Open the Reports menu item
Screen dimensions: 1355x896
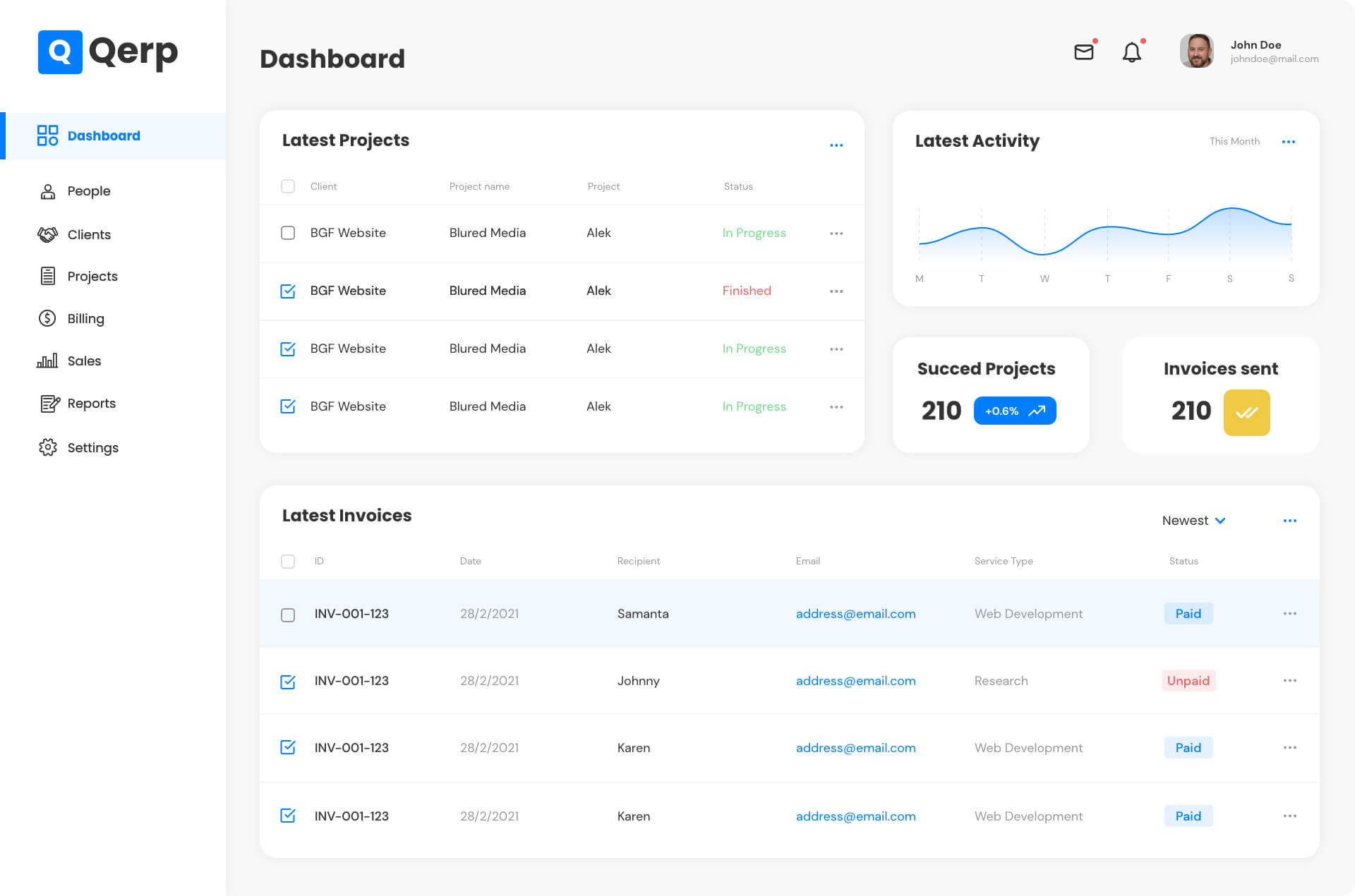(x=91, y=404)
